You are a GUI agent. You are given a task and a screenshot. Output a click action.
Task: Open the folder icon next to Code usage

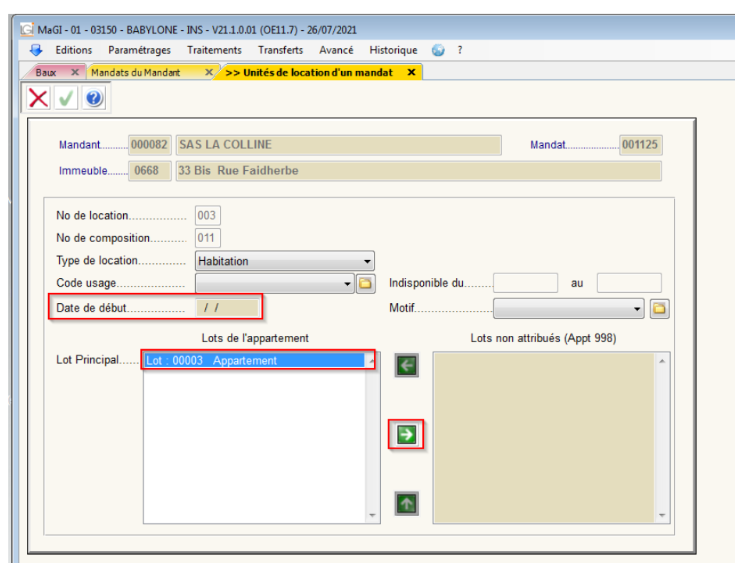point(366,284)
